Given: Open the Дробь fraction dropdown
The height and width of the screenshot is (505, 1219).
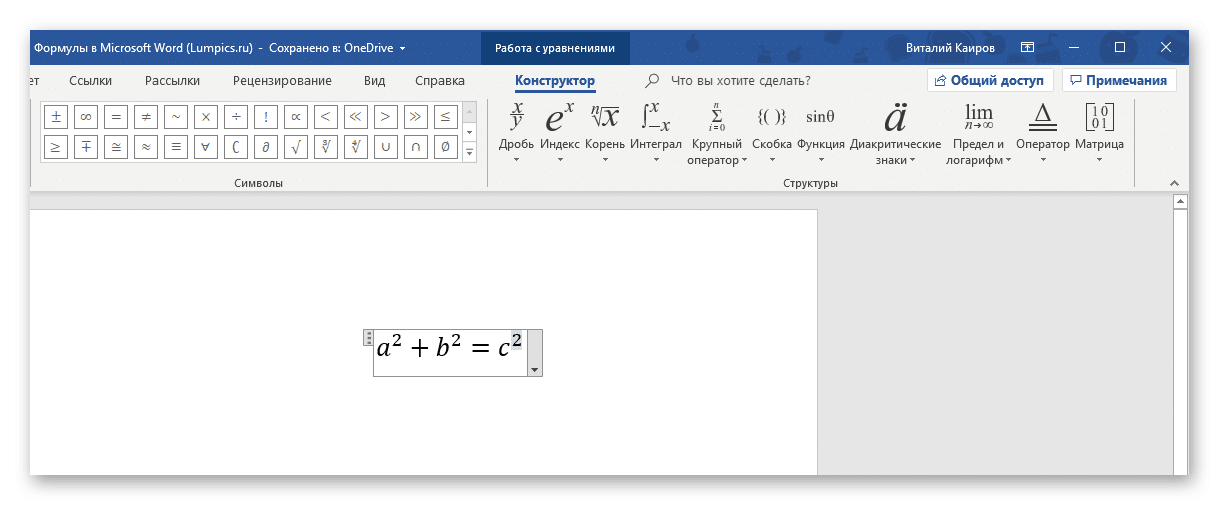Looking at the screenshot, I should 516,134.
